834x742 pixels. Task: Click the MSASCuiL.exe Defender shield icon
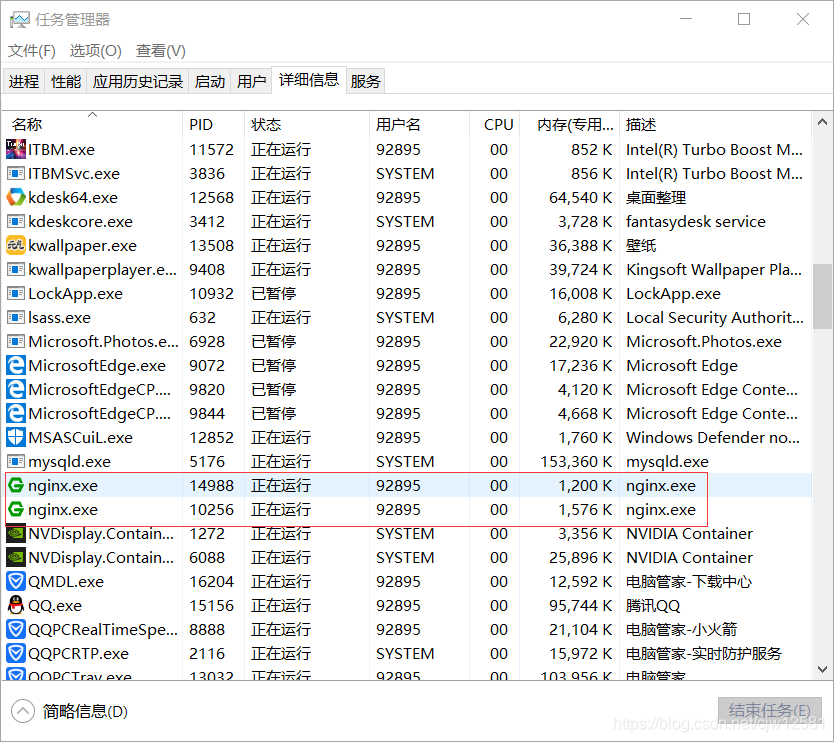[15, 437]
